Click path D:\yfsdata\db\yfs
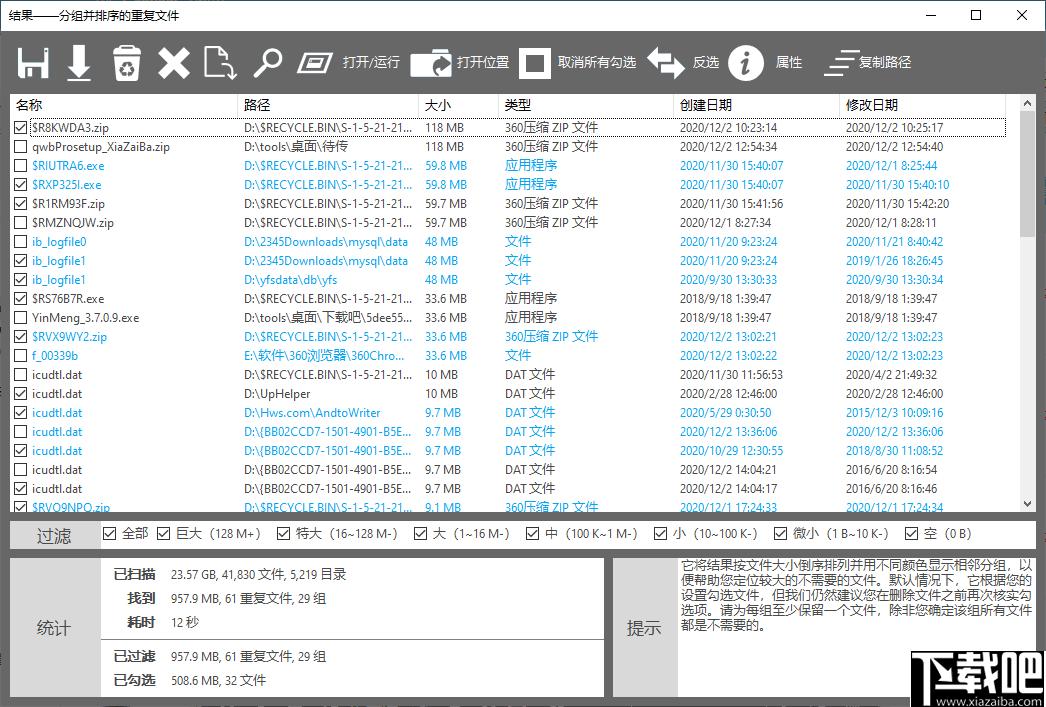Image resolution: width=1046 pixels, height=707 pixels. [290, 279]
